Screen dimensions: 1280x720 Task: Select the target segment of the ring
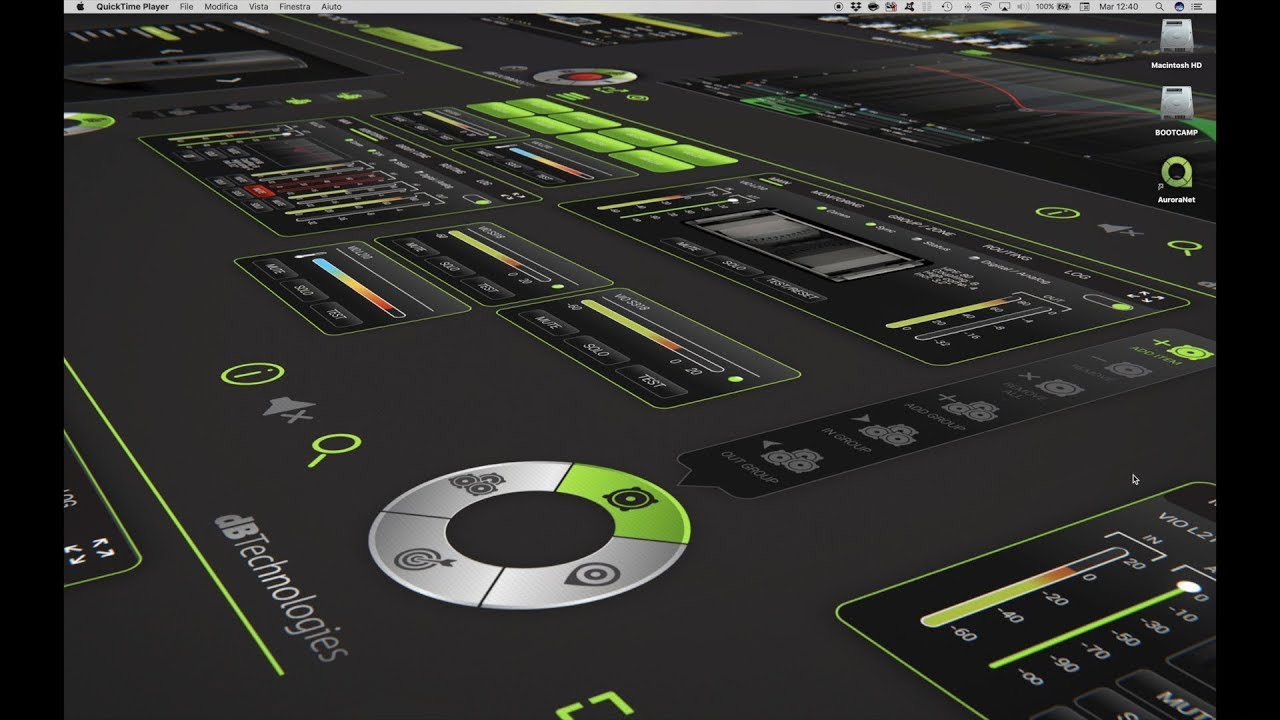click(x=424, y=559)
